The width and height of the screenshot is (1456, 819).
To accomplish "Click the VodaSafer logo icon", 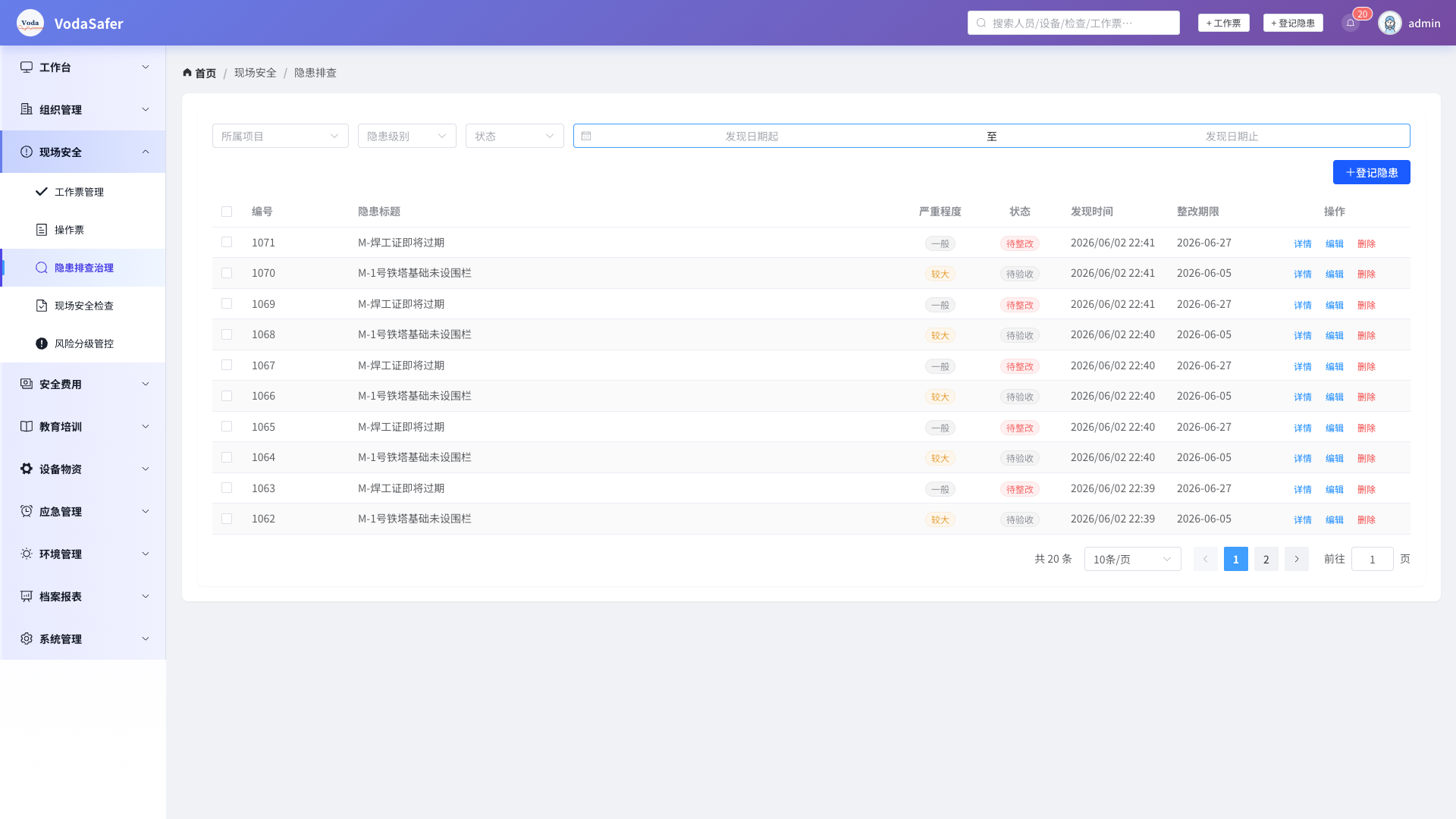I will pyautogui.click(x=30, y=23).
